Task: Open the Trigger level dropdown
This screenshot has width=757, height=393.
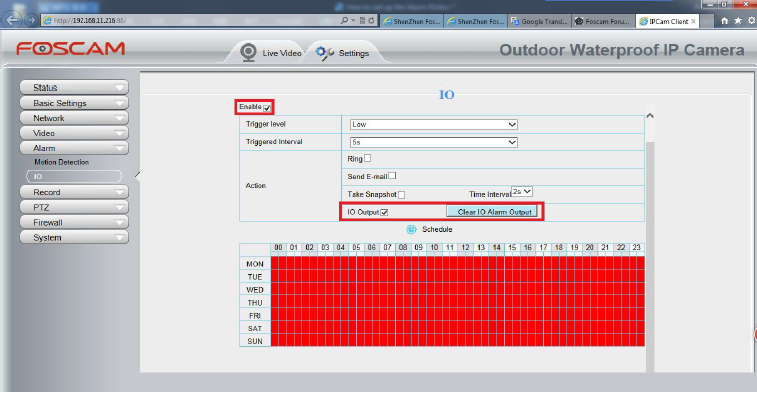Action: coord(434,125)
